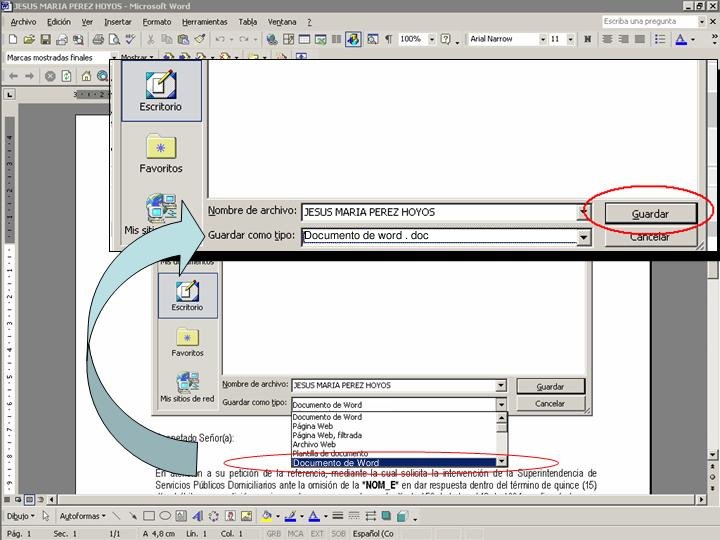Click the Copy icon in toolbar
This screenshot has height=540, width=720.
167,39
